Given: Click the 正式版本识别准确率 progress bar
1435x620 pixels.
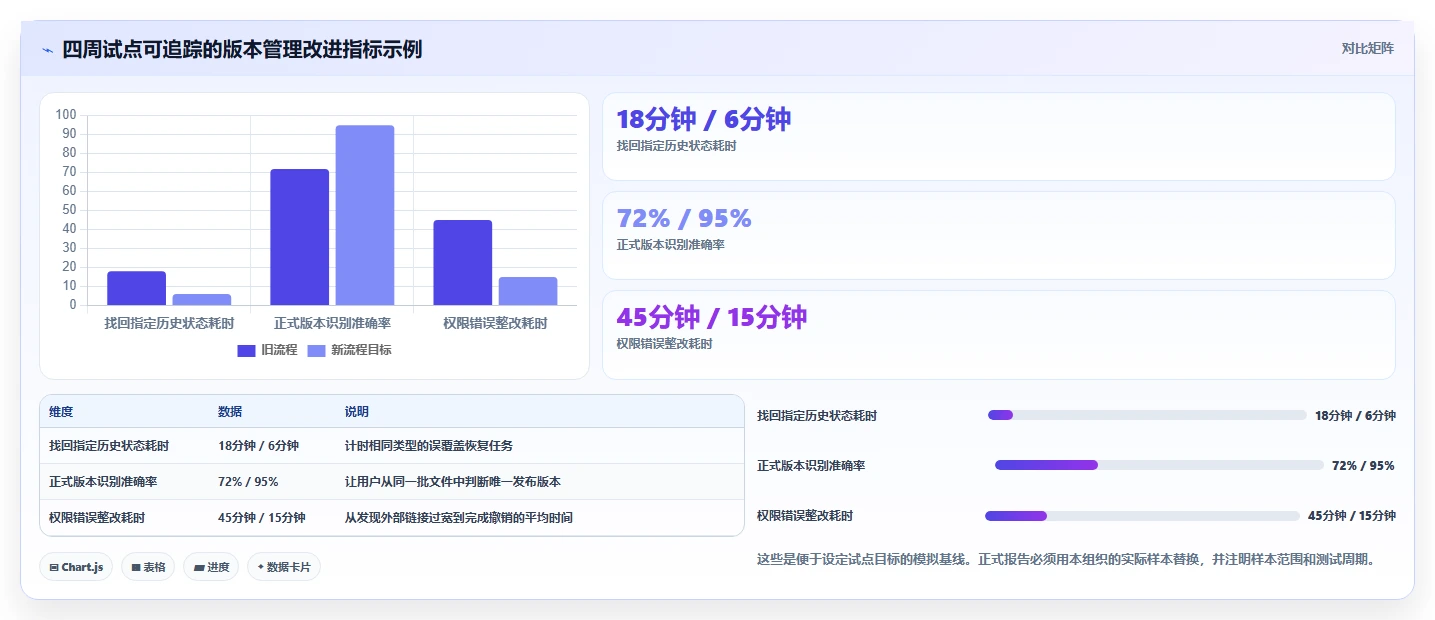Looking at the screenshot, I should click(x=1159, y=465).
